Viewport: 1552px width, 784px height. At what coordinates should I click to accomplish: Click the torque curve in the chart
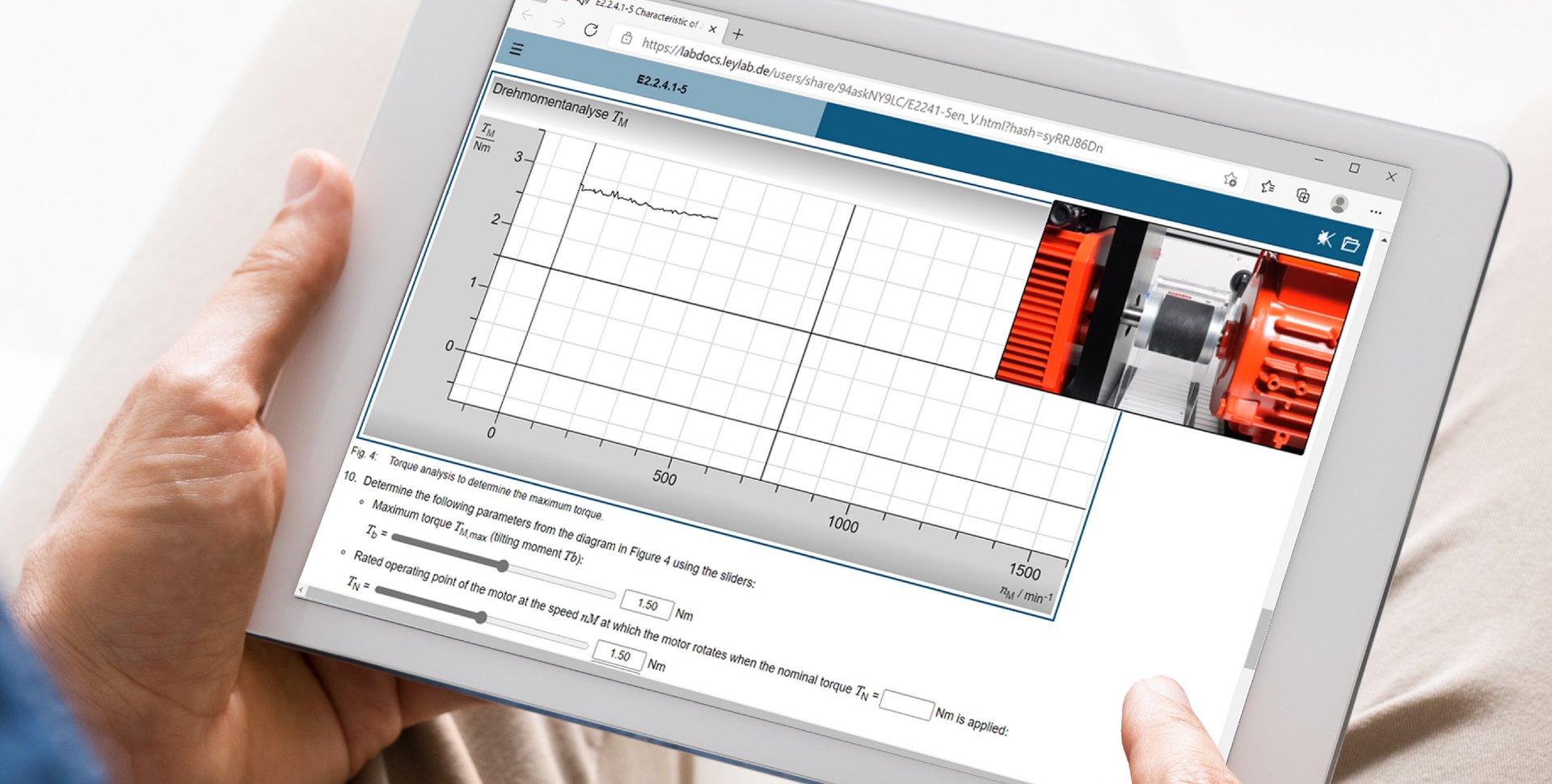pyautogui.click(x=648, y=204)
